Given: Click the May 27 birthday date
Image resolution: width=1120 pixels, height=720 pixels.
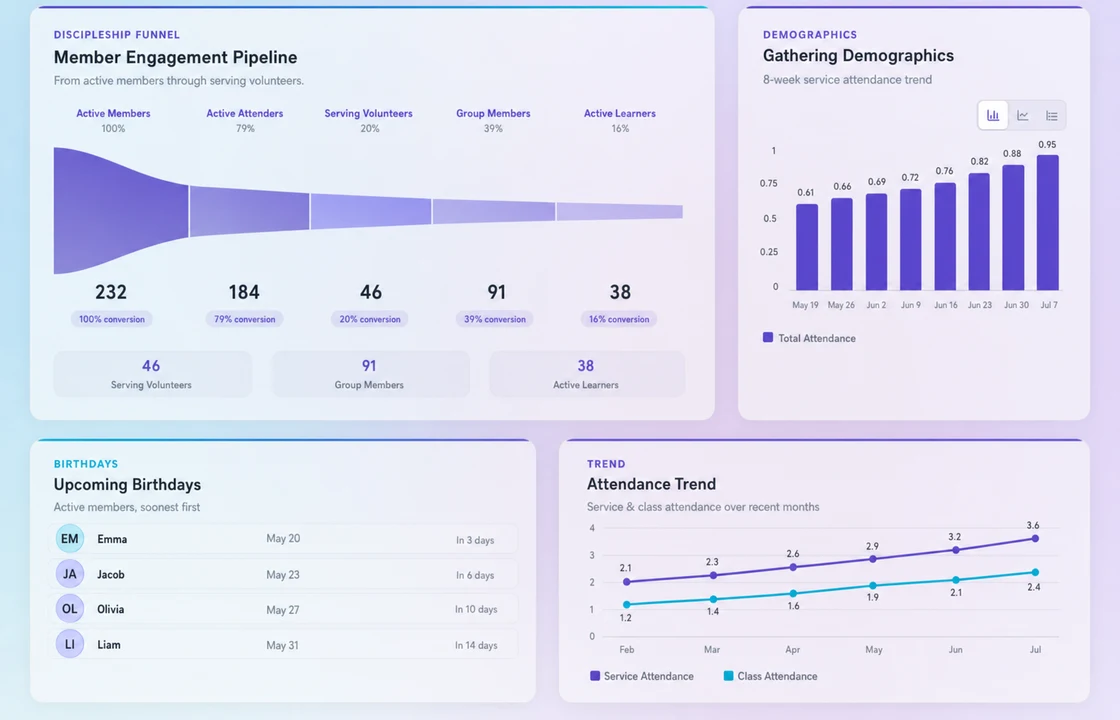Looking at the screenshot, I should tap(283, 609).
